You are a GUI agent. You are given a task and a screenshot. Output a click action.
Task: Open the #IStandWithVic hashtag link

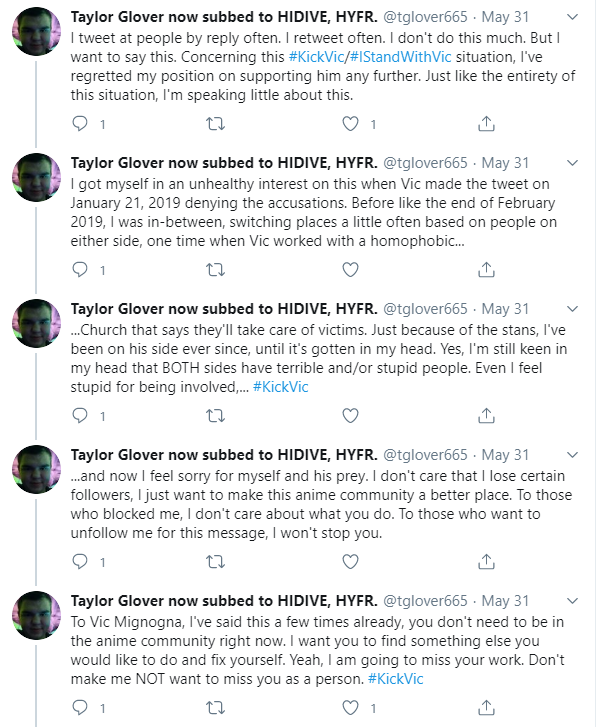(x=400, y=57)
